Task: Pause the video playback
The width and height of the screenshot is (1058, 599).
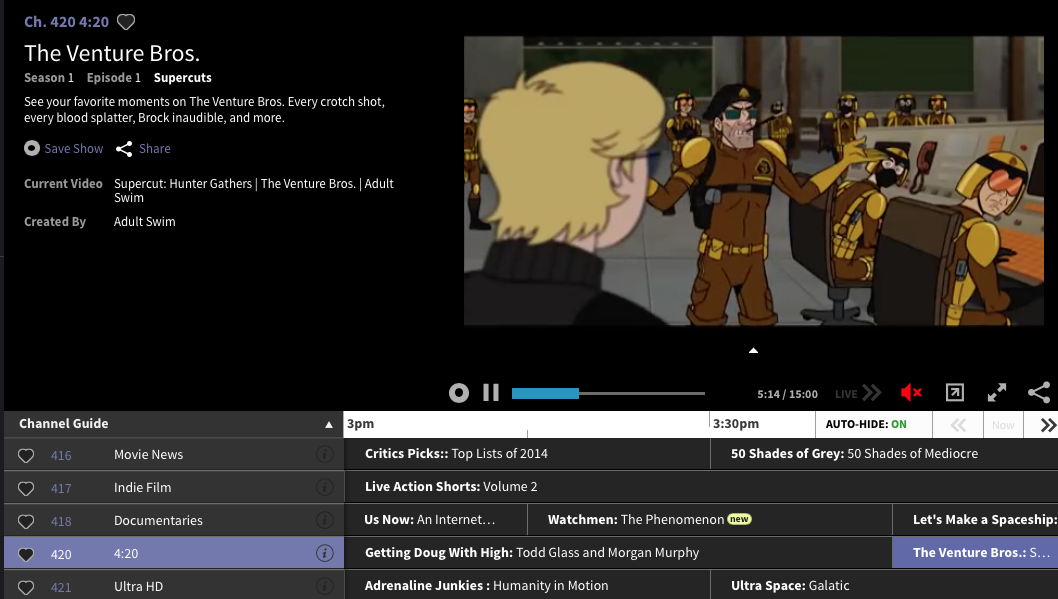Action: [x=491, y=393]
